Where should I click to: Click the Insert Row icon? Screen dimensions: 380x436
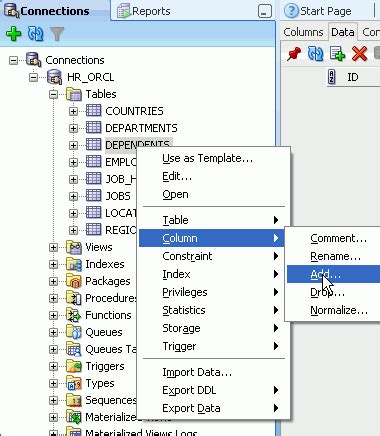[337, 54]
